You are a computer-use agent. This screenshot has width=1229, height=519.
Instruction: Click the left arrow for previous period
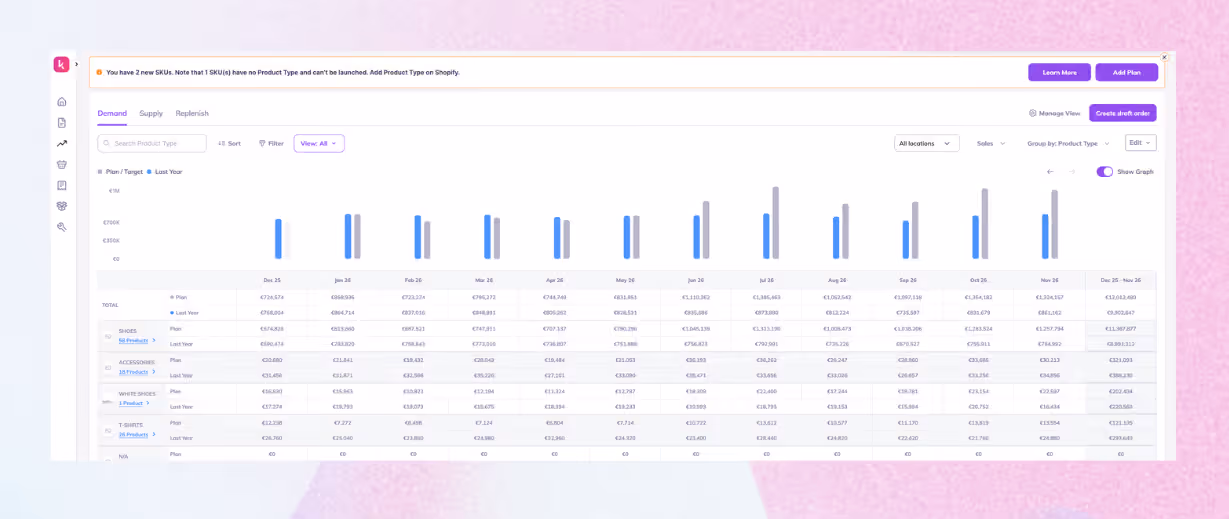[x=1050, y=172]
